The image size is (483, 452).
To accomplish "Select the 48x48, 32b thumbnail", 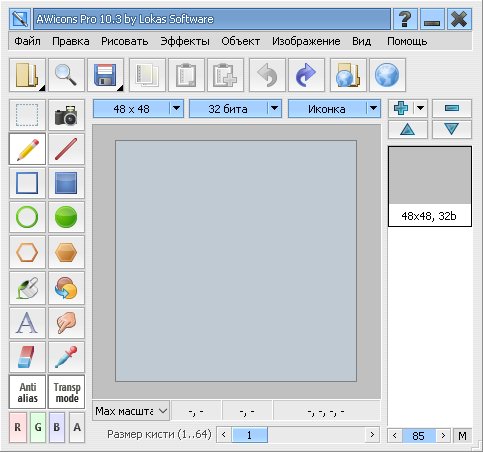I will [430, 187].
